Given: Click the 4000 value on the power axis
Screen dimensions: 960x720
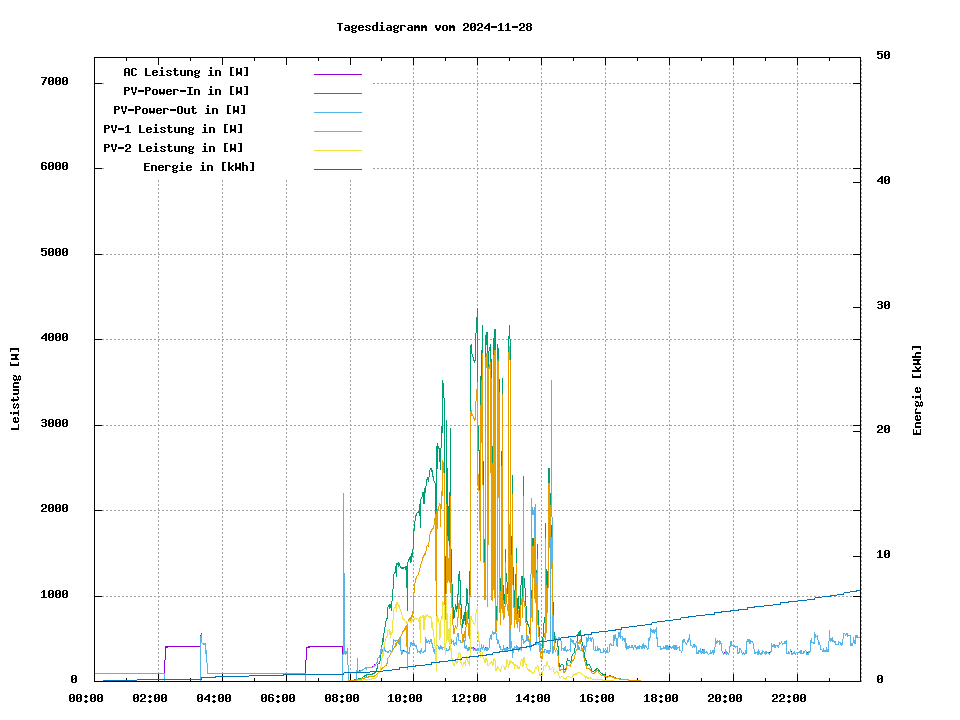Looking at the screenshot, I should point(53,338).
